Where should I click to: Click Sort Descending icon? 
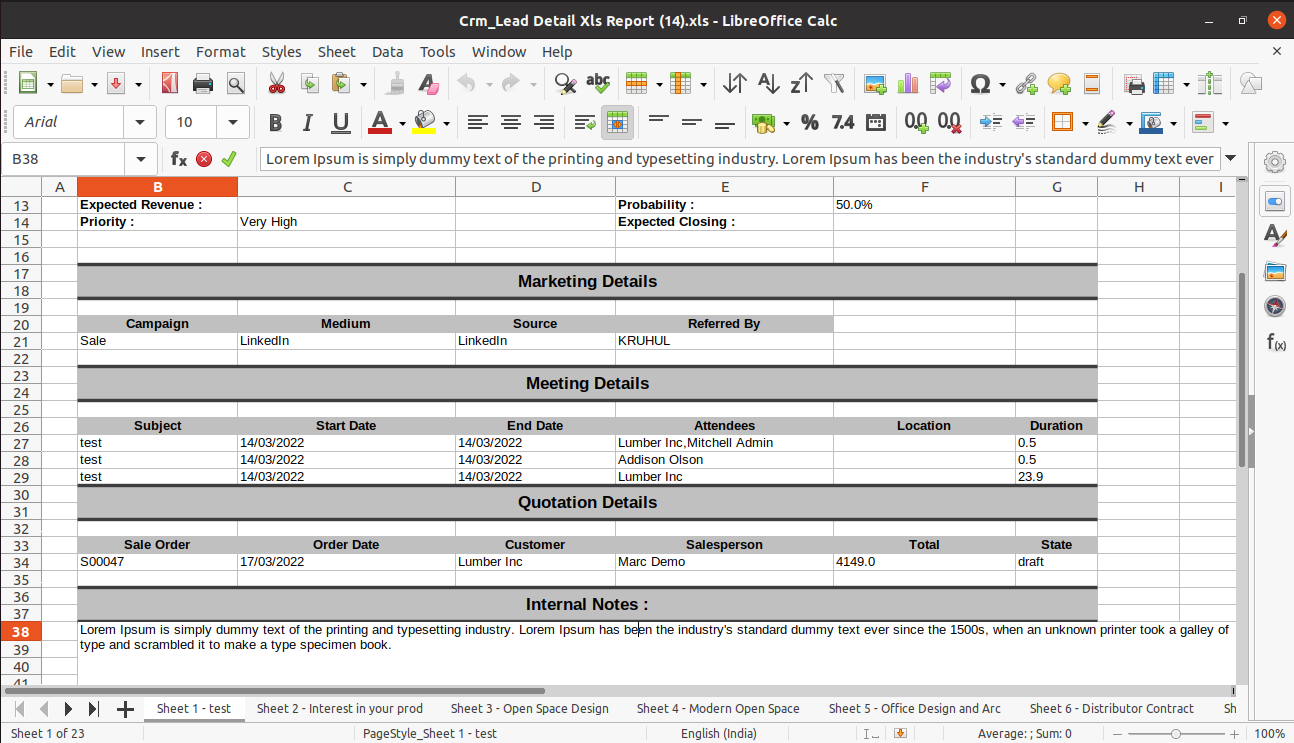pyautogui.click(x=801, y=84)
